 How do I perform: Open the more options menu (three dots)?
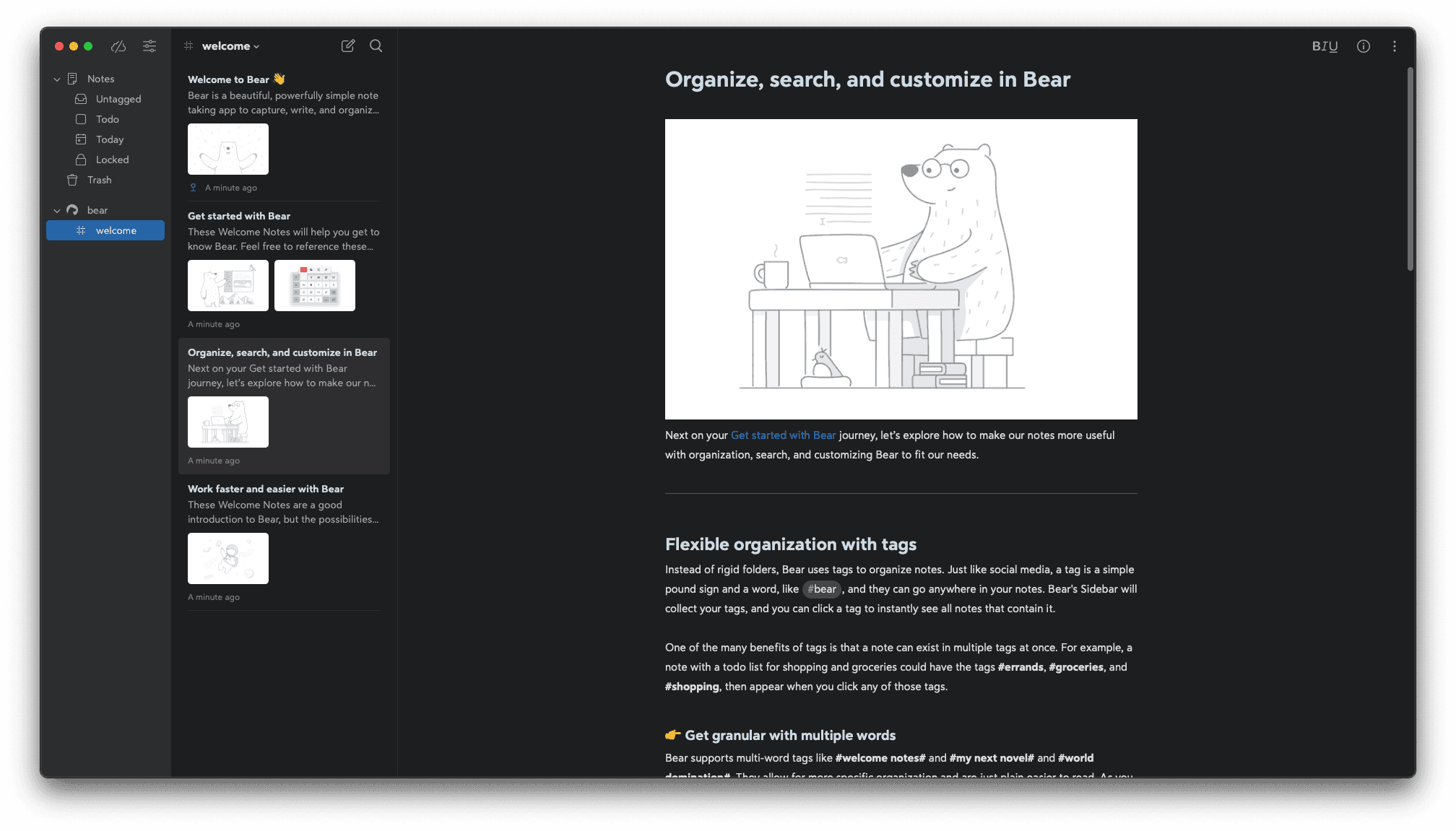(1395, 46)
